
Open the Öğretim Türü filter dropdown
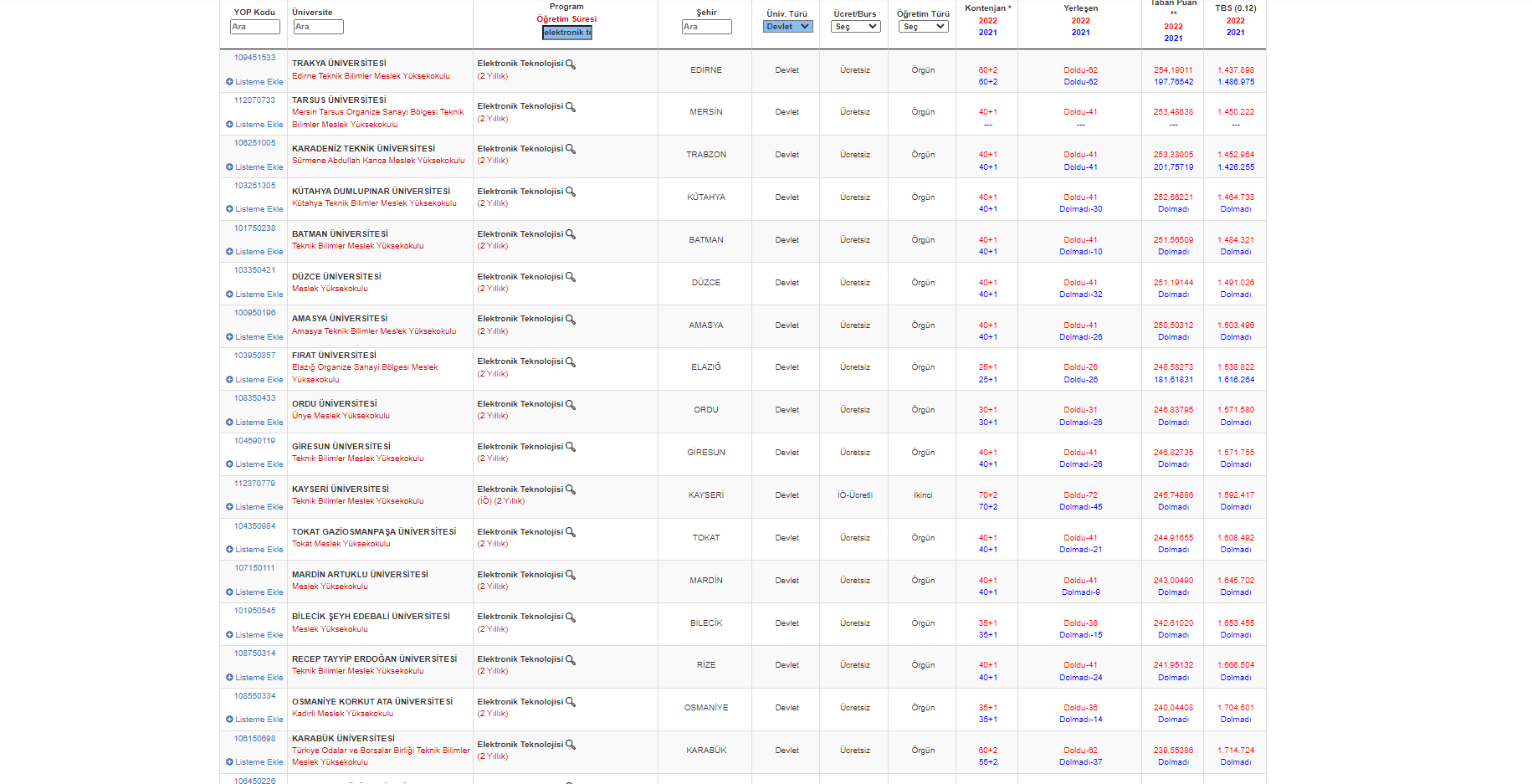tap(924, 27)
